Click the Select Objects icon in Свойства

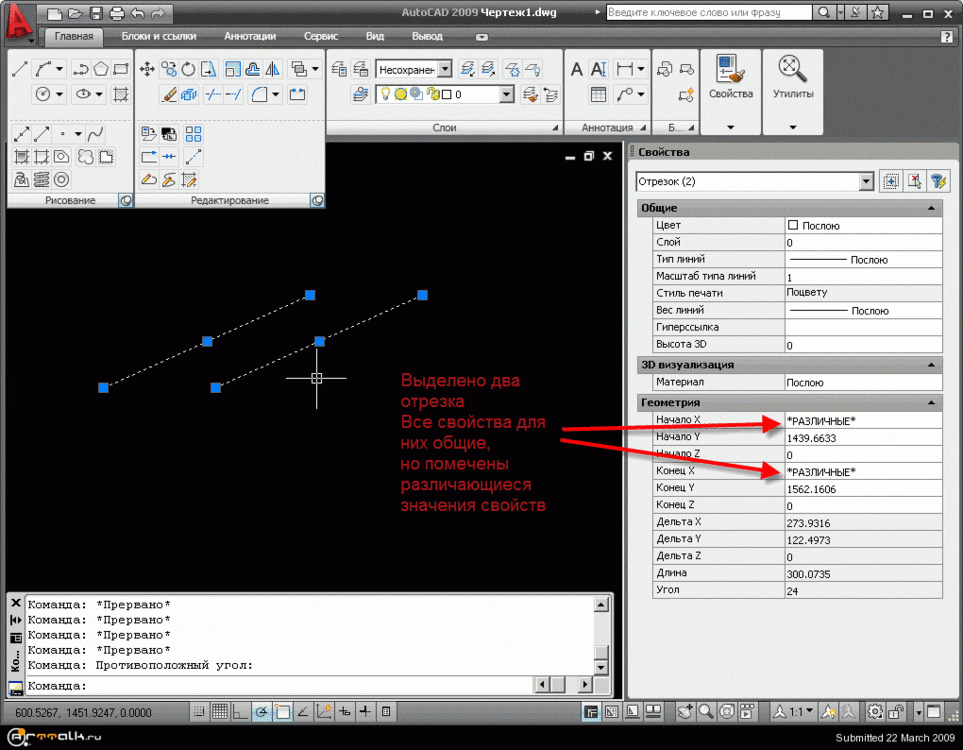point(914,181)
